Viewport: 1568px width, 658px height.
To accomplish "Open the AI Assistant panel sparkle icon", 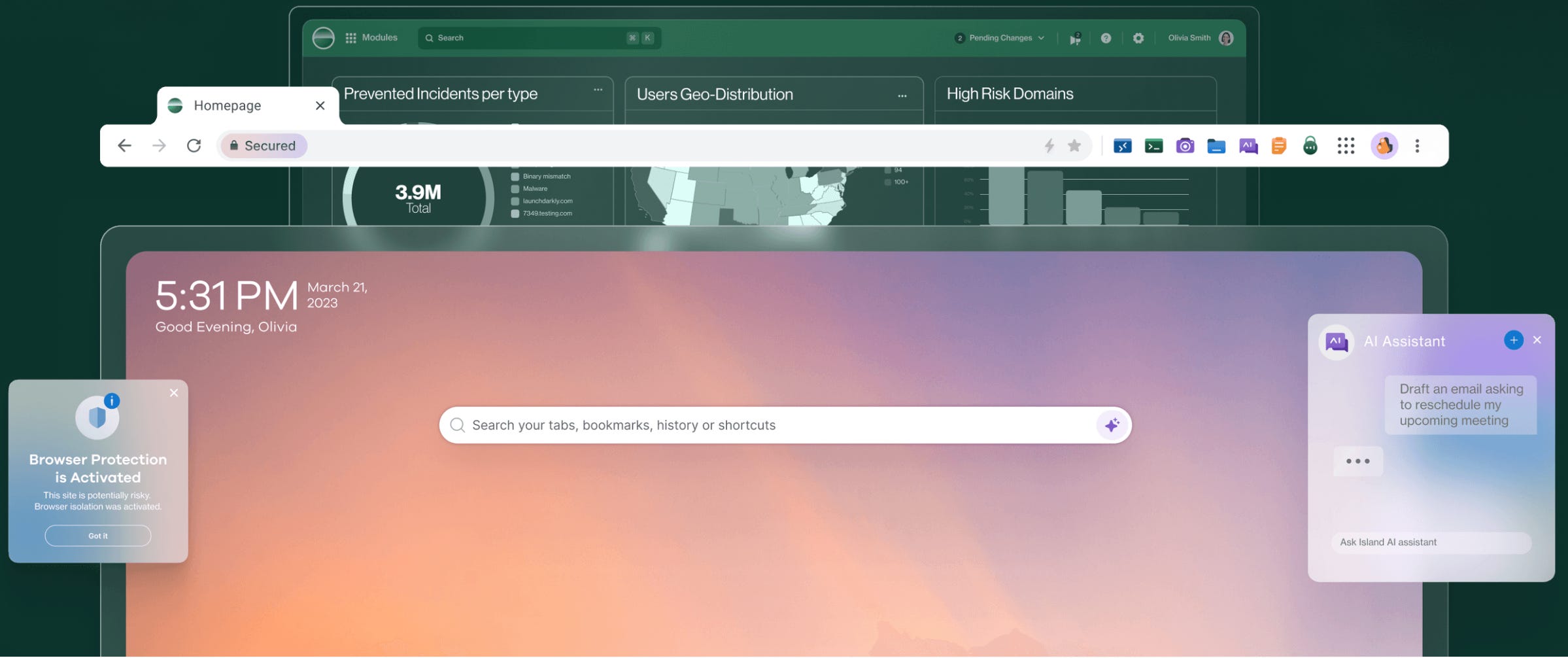I will (1112, 425).
